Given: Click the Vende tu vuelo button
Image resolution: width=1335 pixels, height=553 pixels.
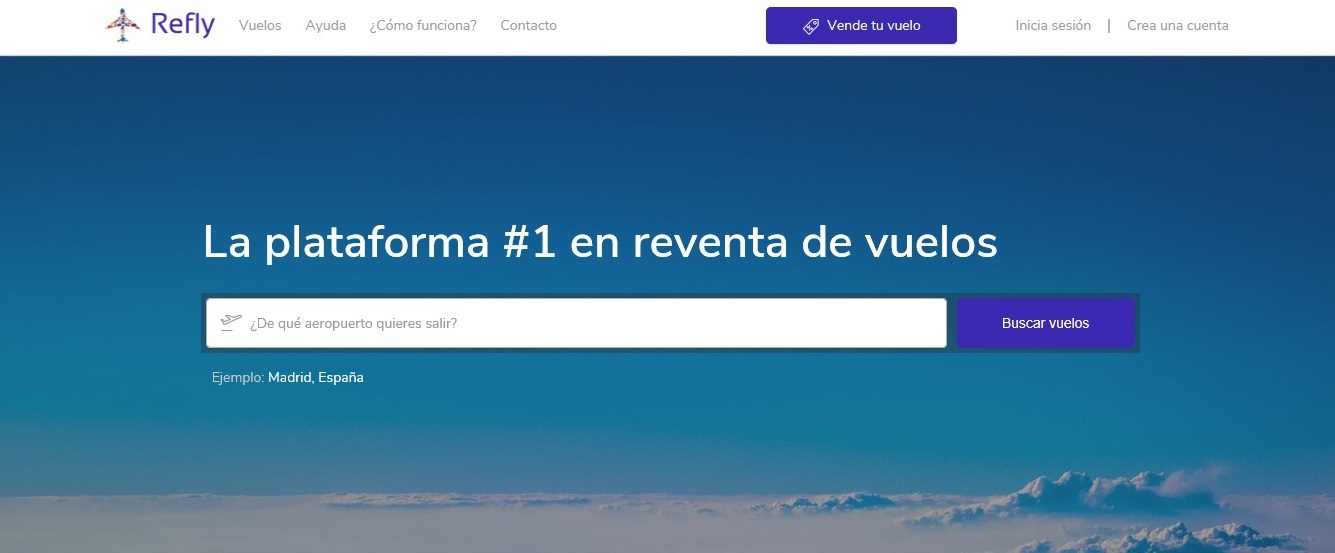Looking at the screenshot, I should [x=861, y=25].
